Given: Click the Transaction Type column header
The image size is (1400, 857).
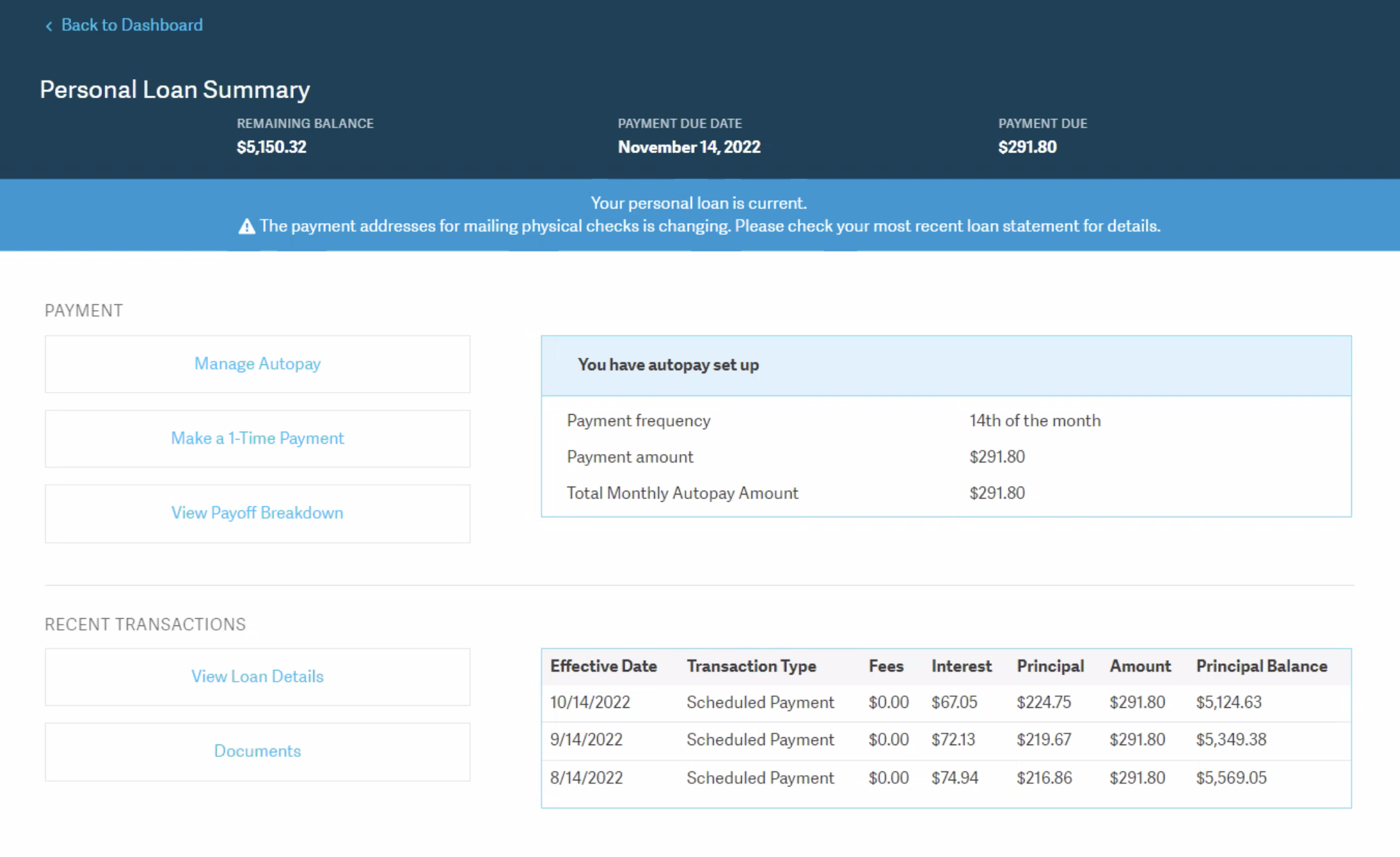Looking at the screenshot, I should [751, 666].
